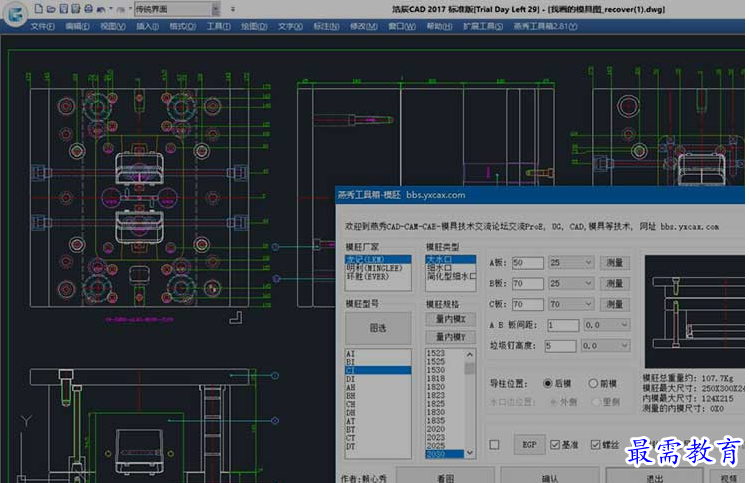The height and width of the screenshot is (483, 749).
Task: Open the quick access toolbar customize arrow
Action: pos(233,9)
